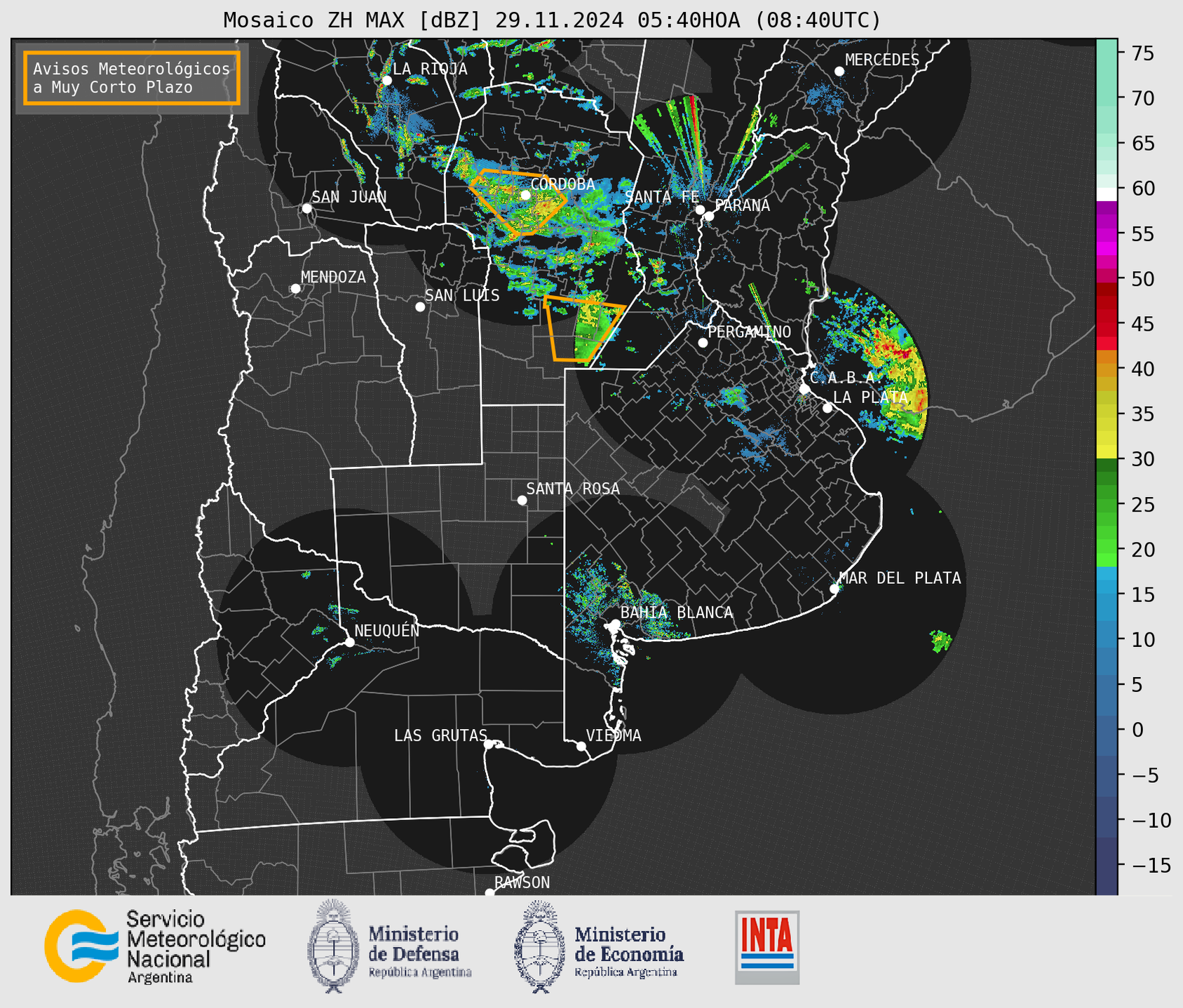1183x1008 pixels.
Task: Click the MAR DEL PLATA city marker dot
Action: (834, 589)
